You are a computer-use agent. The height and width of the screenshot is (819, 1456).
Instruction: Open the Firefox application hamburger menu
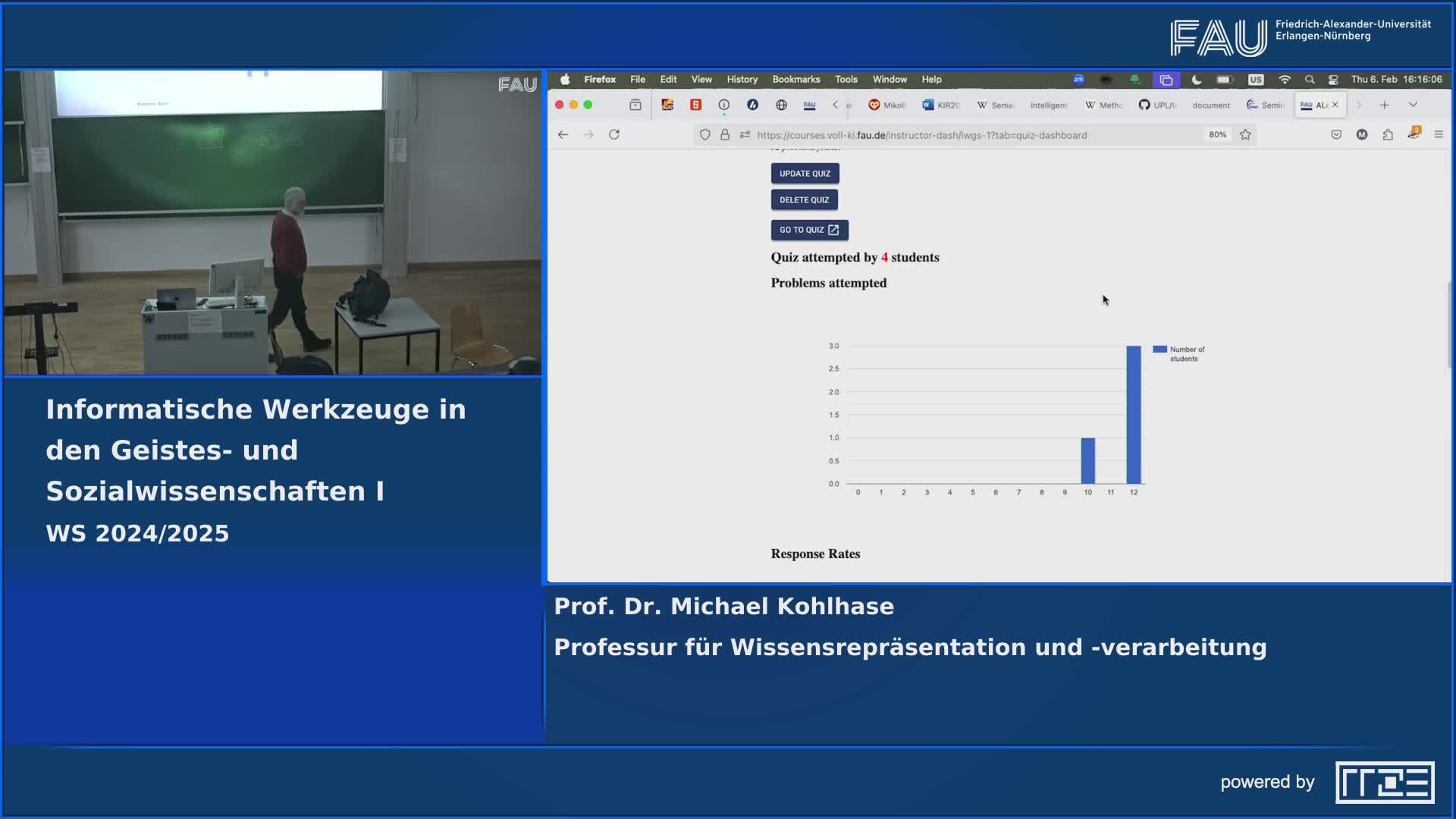pyautogui.click(x=1439, y=134)
